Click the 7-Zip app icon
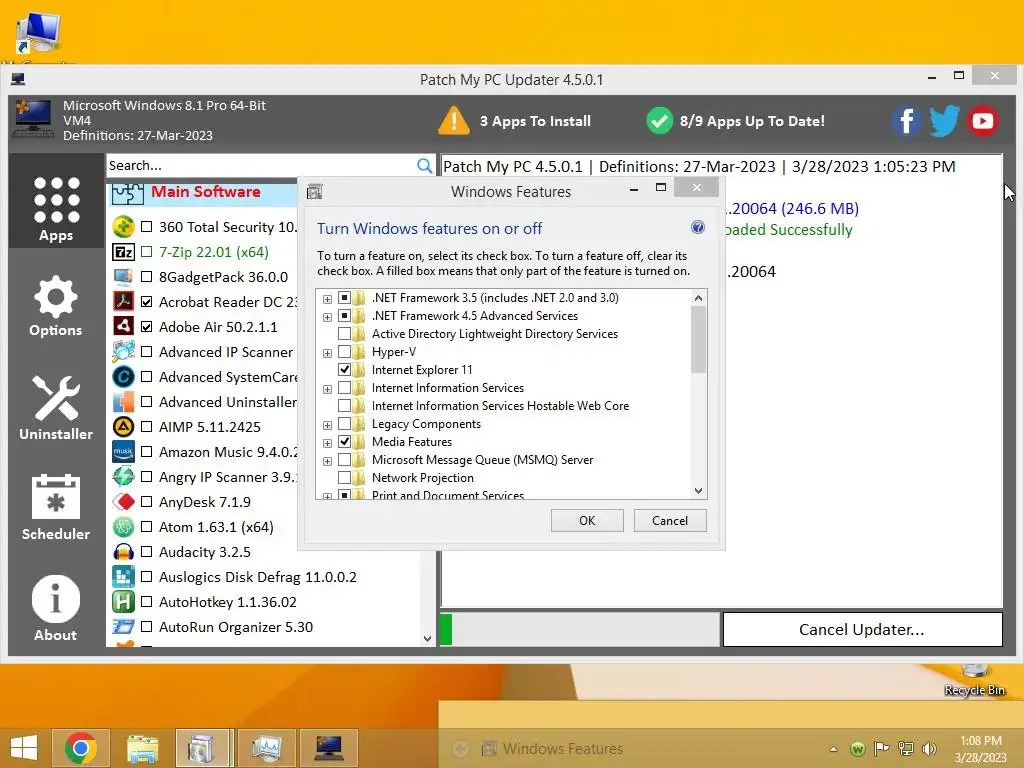The width and height of the screenshot is (1024, 768). 123,252
